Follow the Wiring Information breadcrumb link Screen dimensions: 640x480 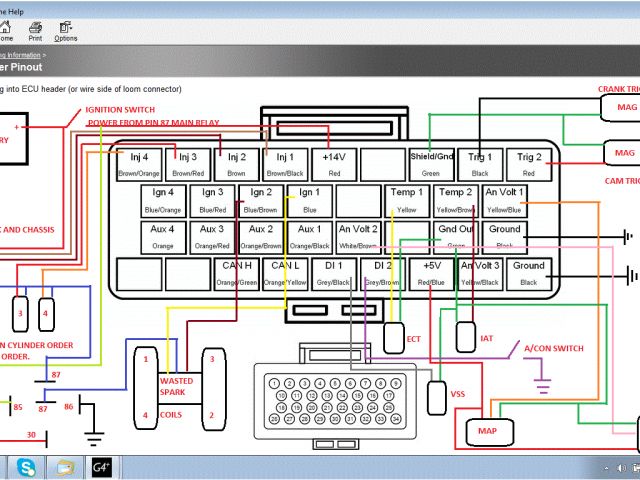pyautogui.click(x=20, y=55)
